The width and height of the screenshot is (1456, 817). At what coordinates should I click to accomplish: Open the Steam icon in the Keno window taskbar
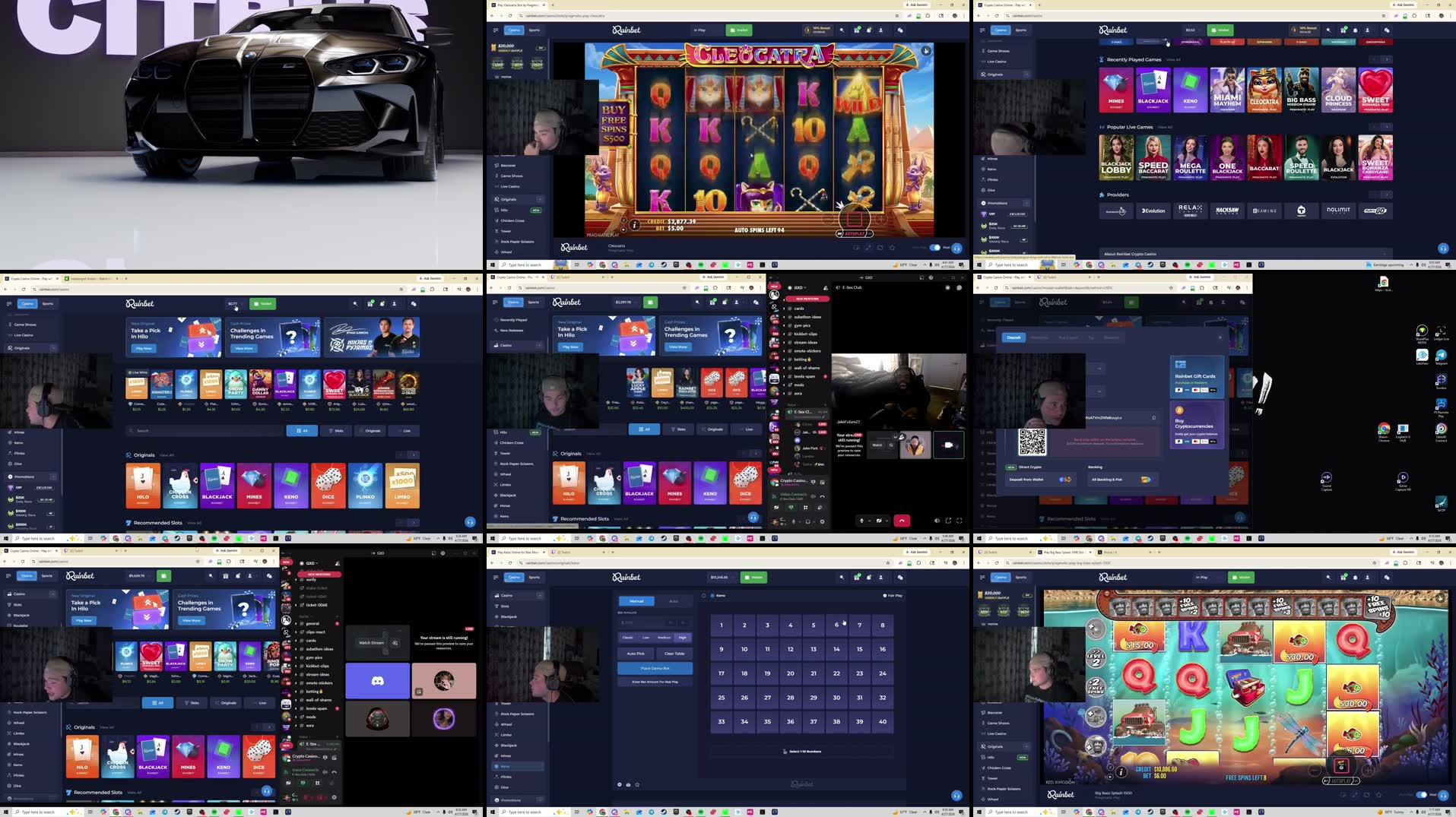click(665, 812)
